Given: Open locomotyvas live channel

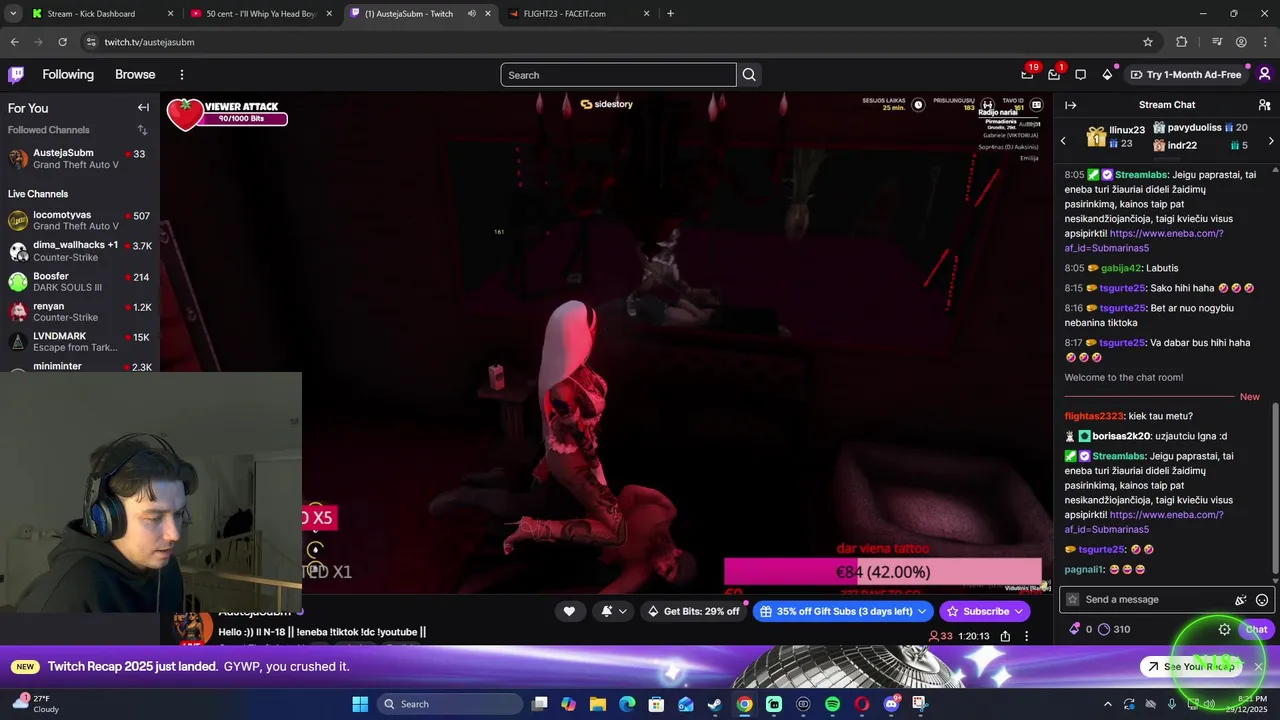Looking at the screenshot, I should click(x=79, y=220).
